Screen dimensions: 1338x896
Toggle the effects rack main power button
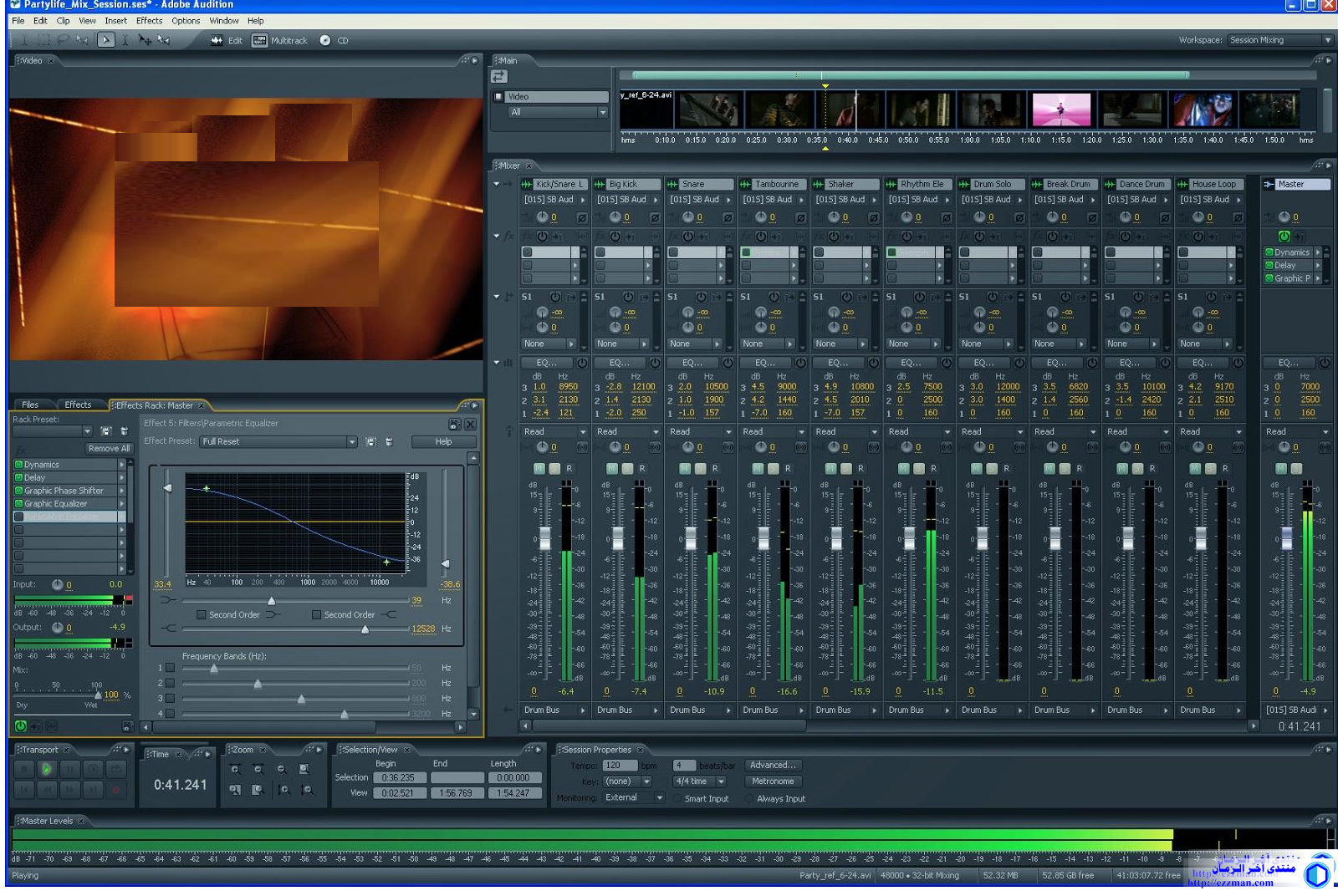click(20, 726)
